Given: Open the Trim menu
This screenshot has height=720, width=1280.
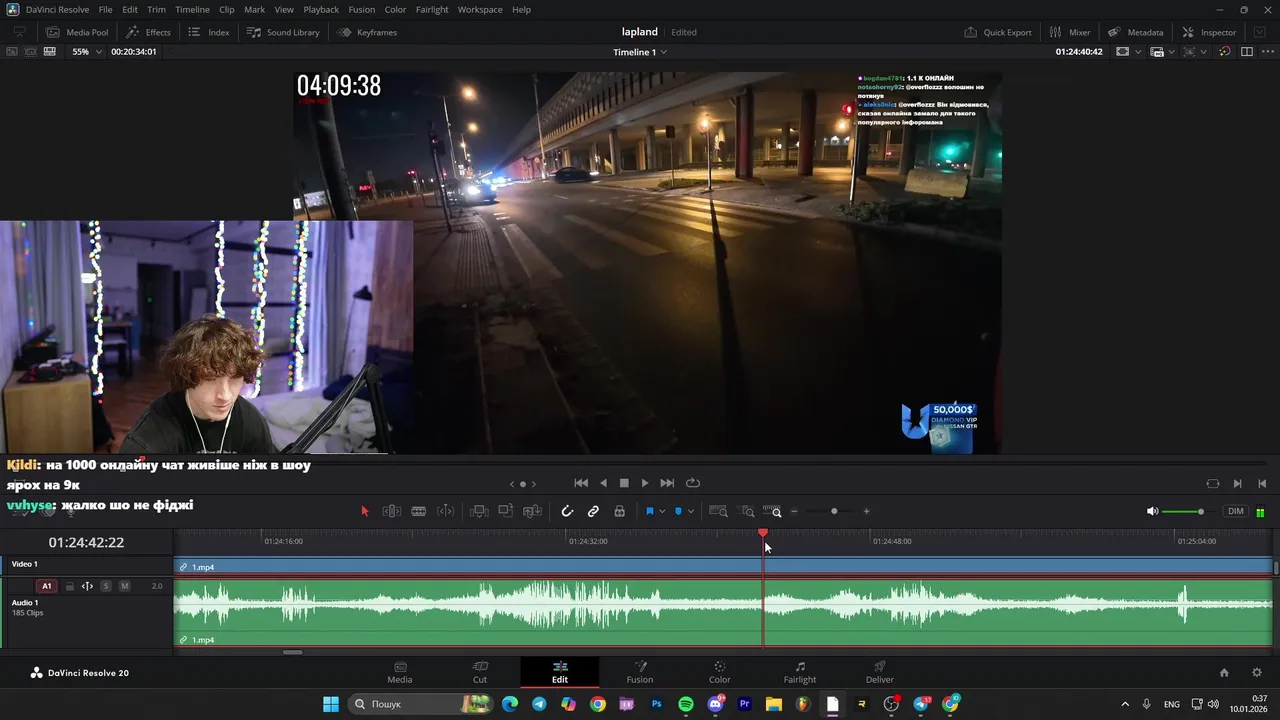Looking at the screenshot, I should pos(156,9).
